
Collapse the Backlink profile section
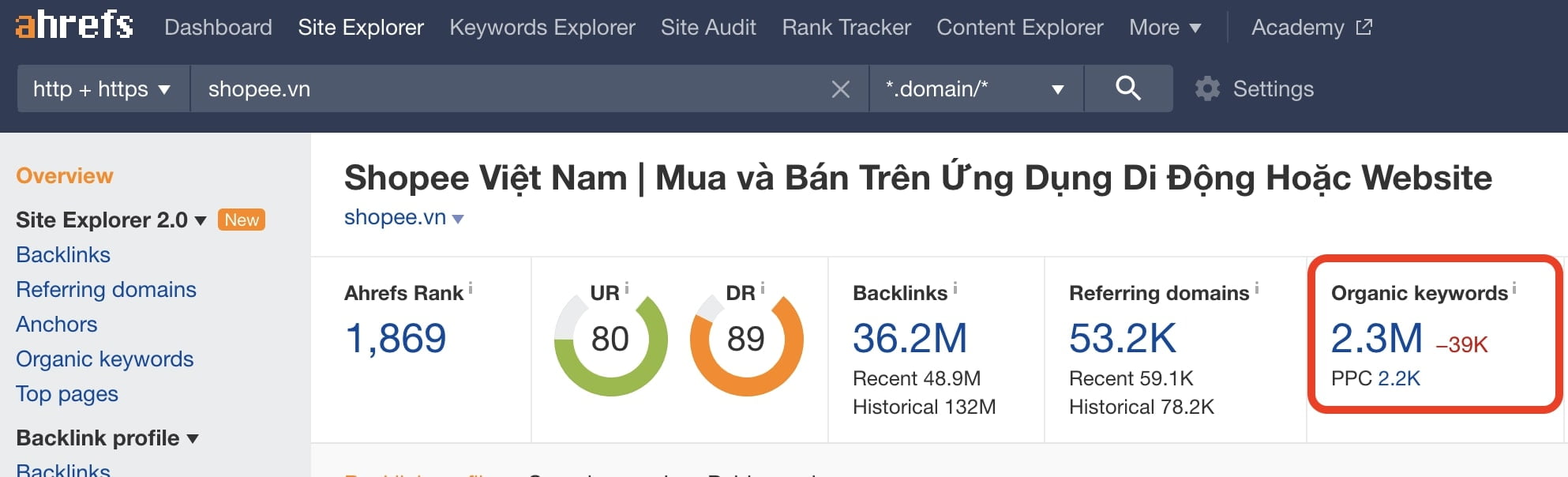[107, 438]
